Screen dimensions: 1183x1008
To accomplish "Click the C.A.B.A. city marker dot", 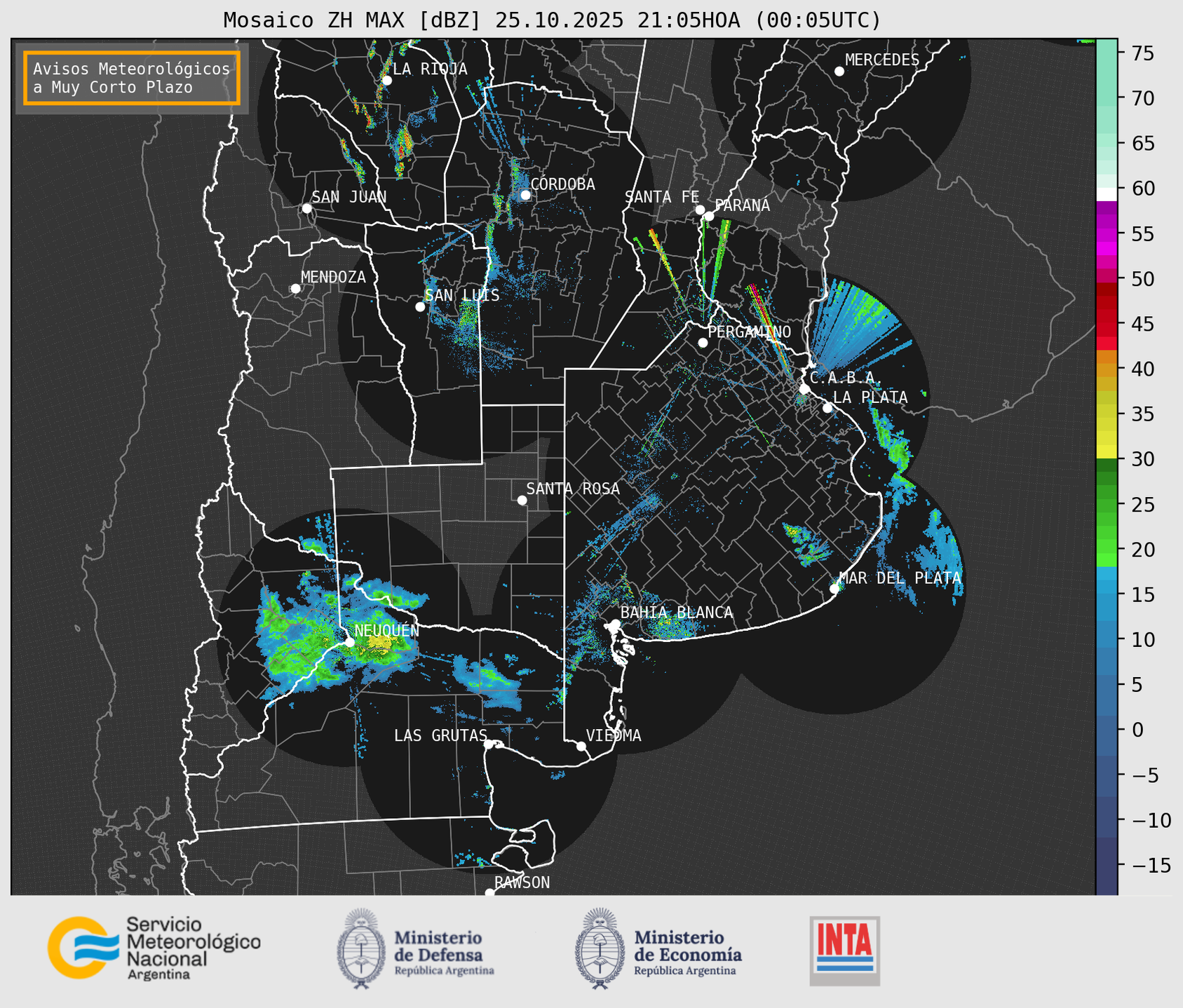I will (x=804, y=389).
